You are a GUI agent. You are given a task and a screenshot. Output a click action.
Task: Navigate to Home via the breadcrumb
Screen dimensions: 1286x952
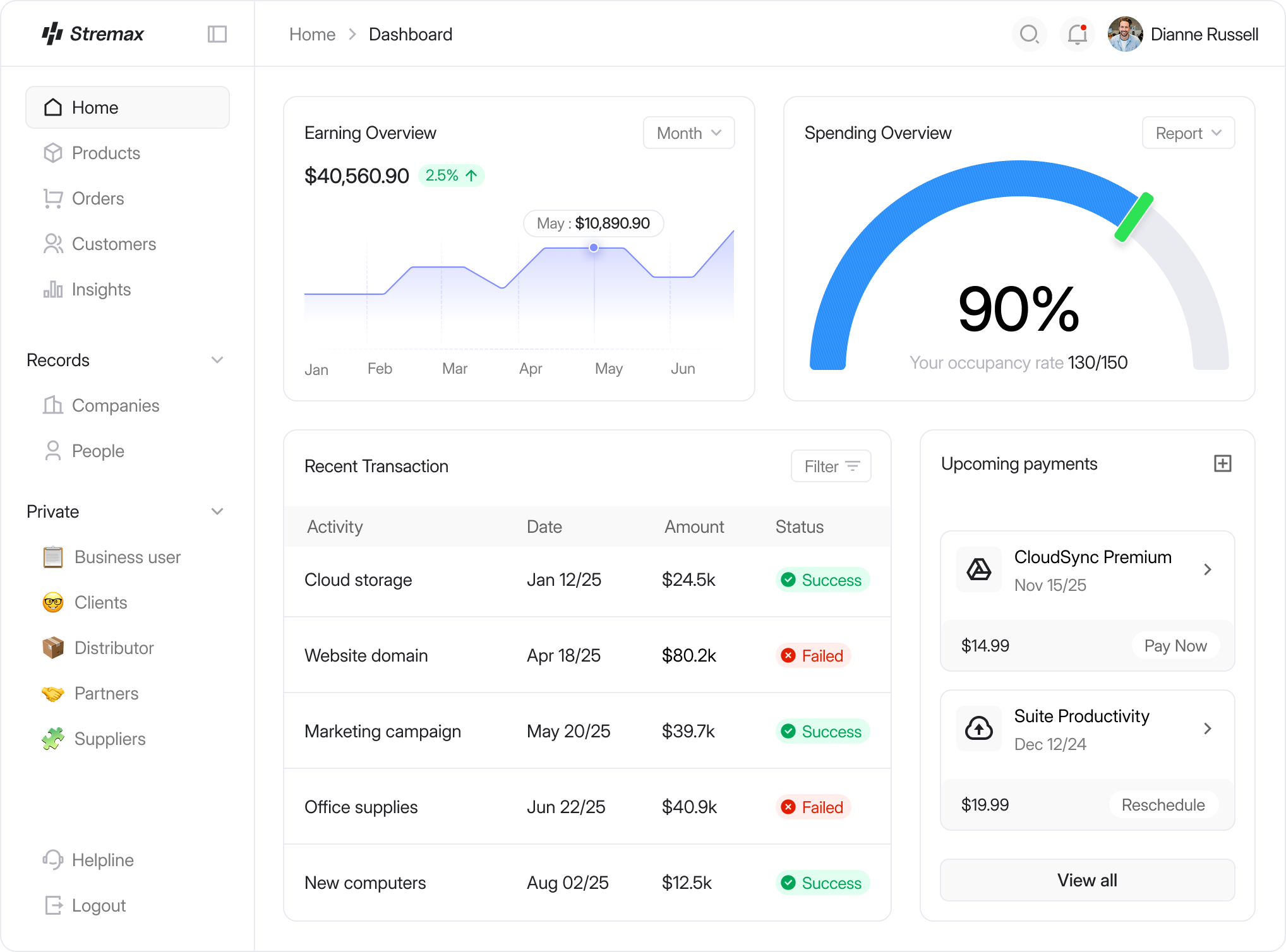click(312, 34)
